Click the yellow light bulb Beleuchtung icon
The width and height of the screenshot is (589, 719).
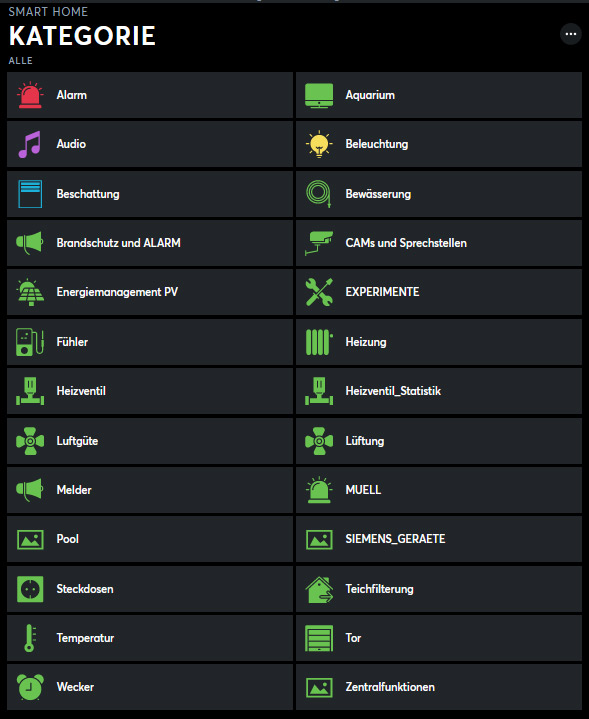(319, 144)
